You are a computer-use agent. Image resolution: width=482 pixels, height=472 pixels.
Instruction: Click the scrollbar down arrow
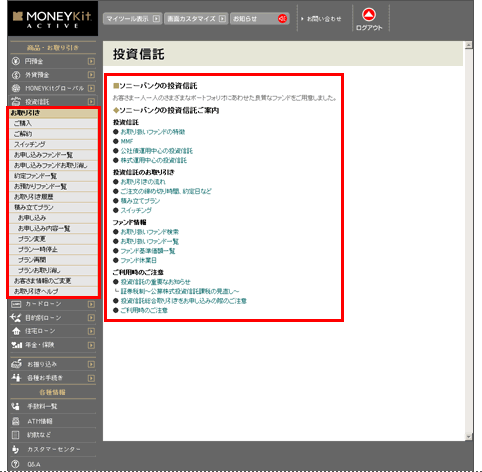[x=469, y=436]
